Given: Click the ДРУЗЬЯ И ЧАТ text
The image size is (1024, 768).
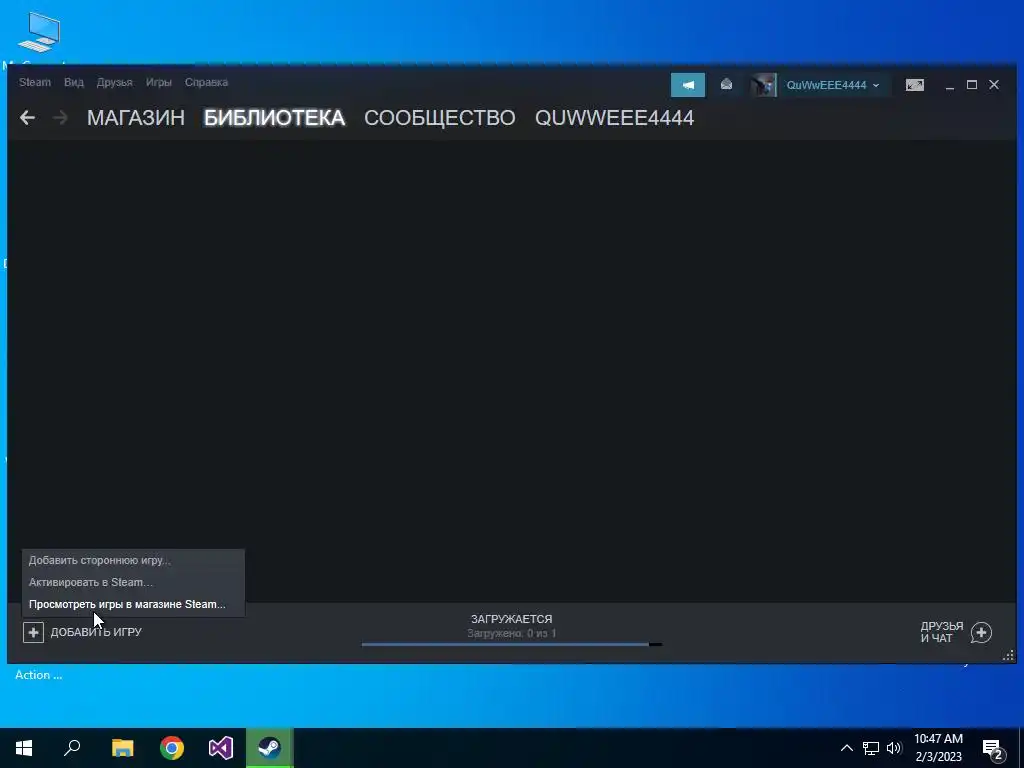Looking at the screenshot, I should coord(942,632).
